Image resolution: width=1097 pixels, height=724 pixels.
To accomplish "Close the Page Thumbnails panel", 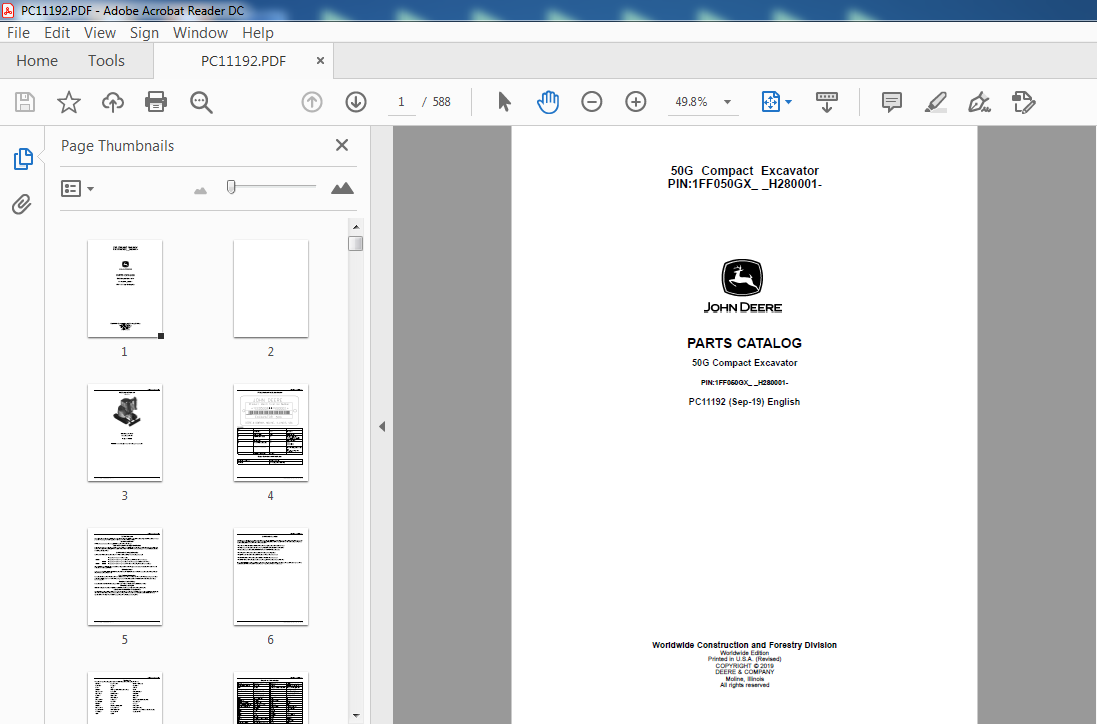I will tap(341, 145).
